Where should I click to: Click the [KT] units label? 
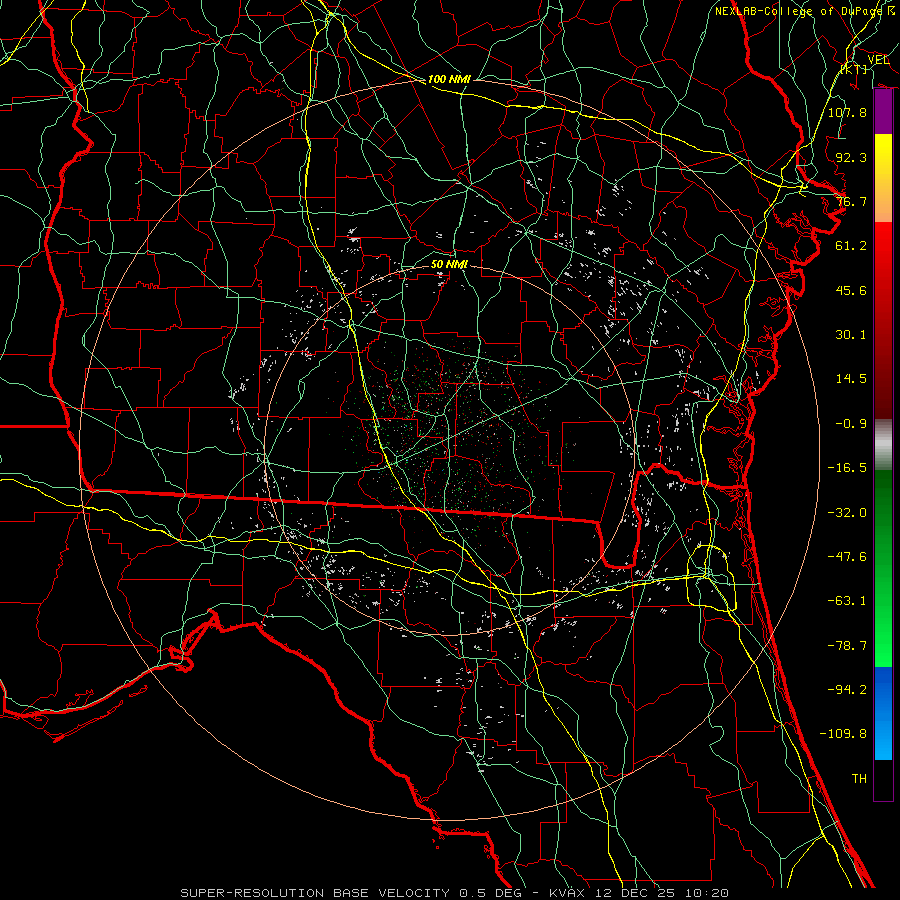(854, 69)
